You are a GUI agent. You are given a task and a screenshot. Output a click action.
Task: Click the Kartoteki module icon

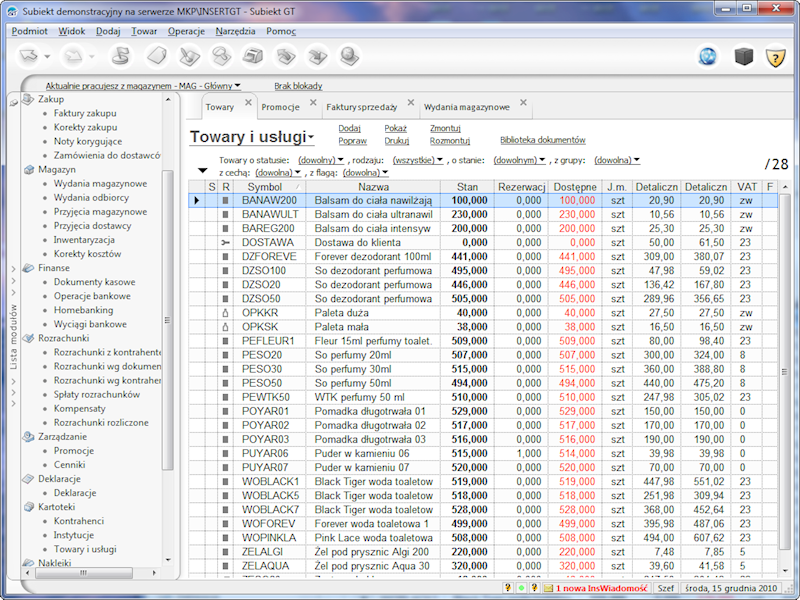click(29, 507)
